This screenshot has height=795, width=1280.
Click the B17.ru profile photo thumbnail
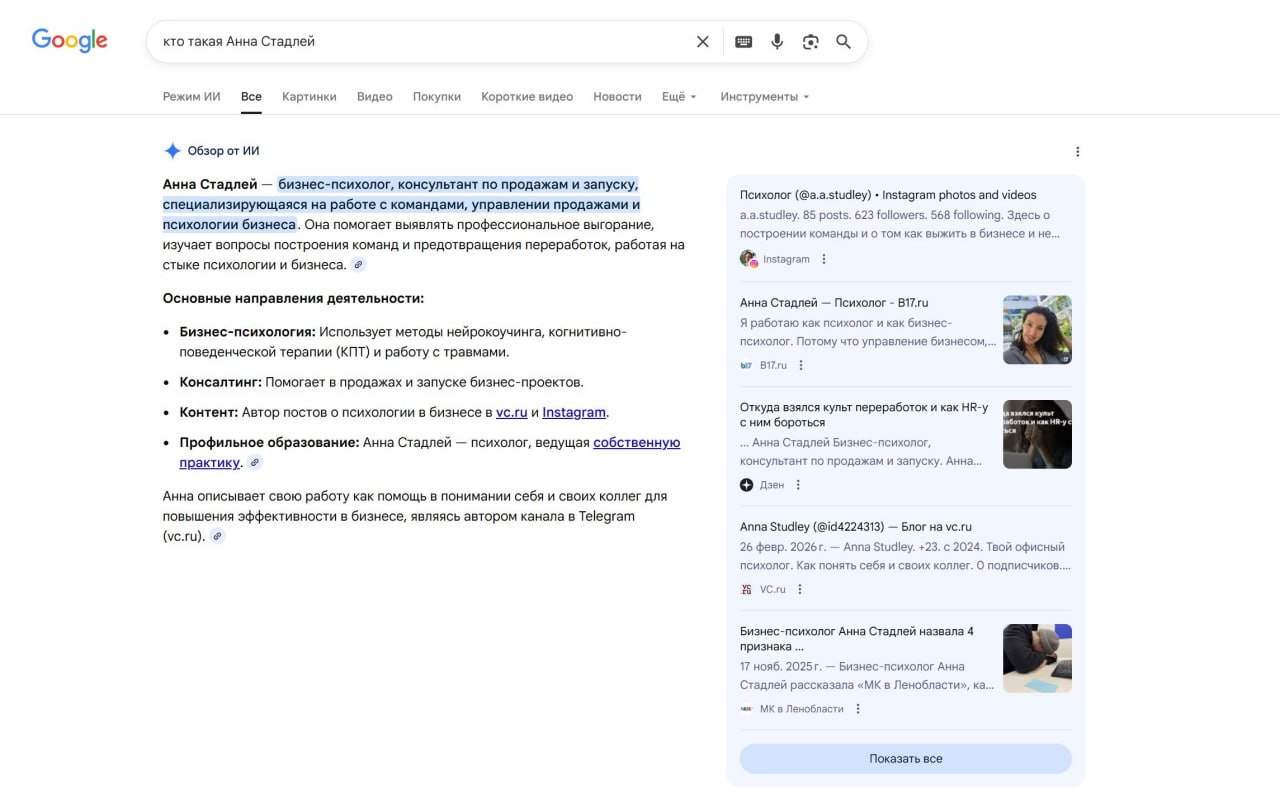(1037, 330)
